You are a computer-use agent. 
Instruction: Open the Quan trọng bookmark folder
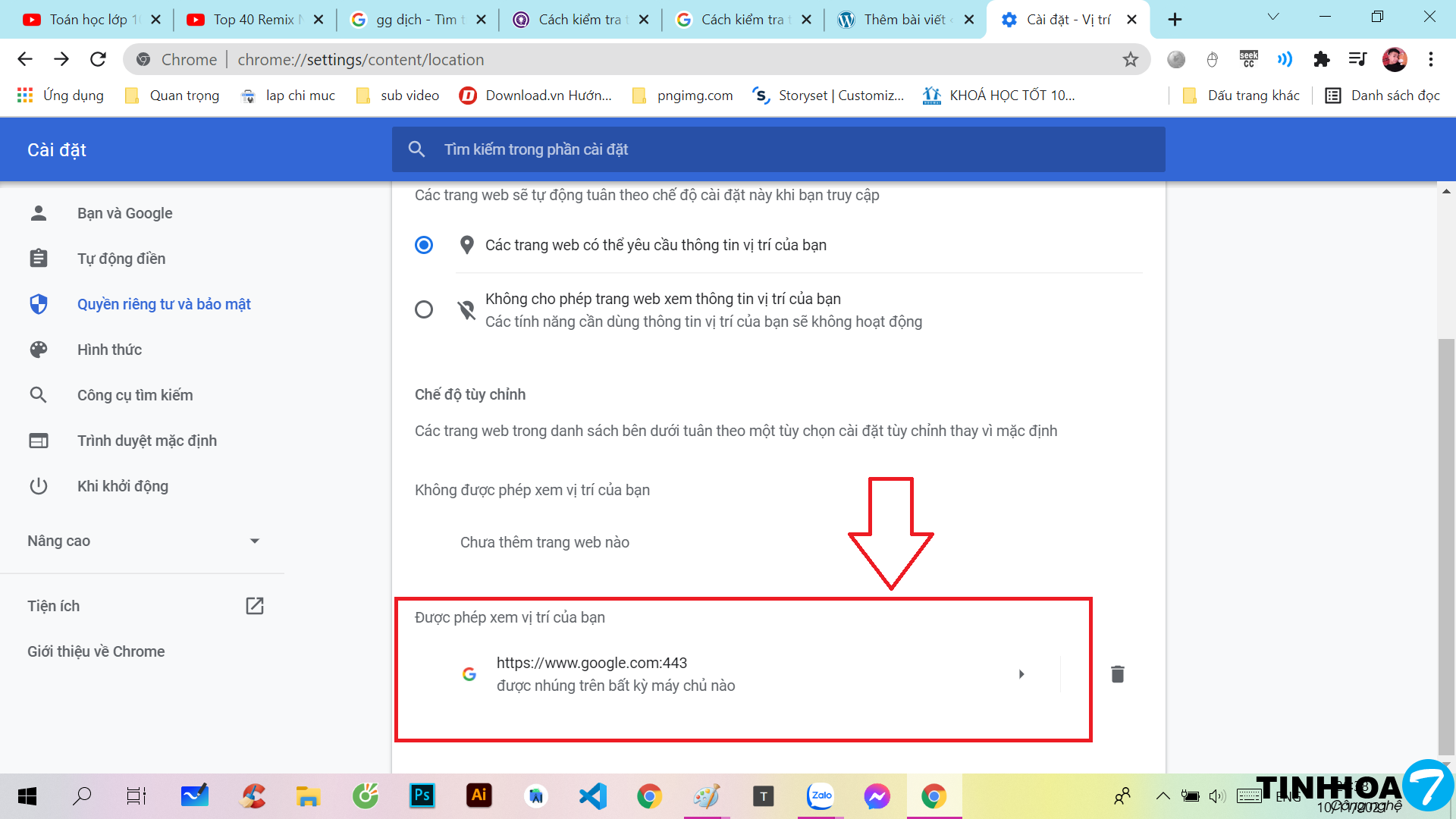pyautogui.click(x=174, y=96)
